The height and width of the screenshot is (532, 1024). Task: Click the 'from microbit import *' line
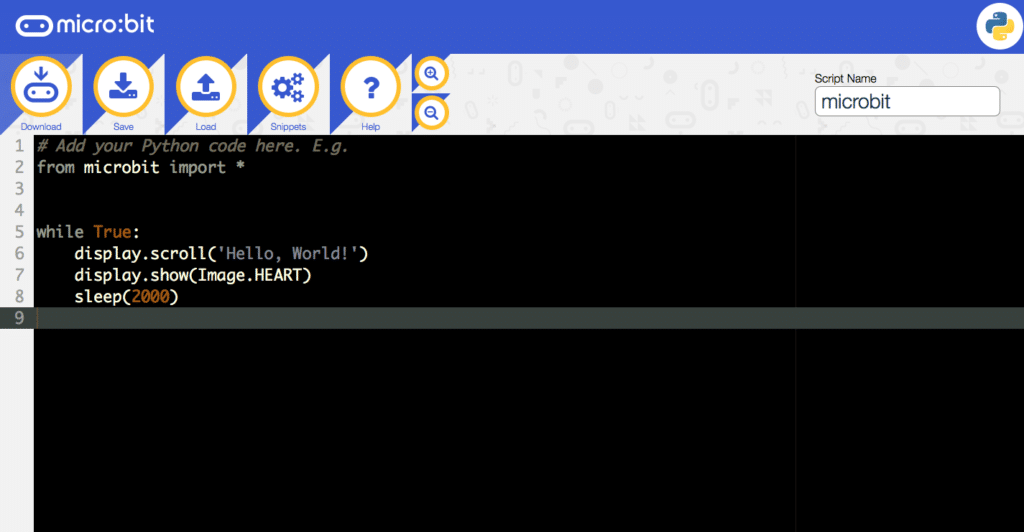point(140,167)
